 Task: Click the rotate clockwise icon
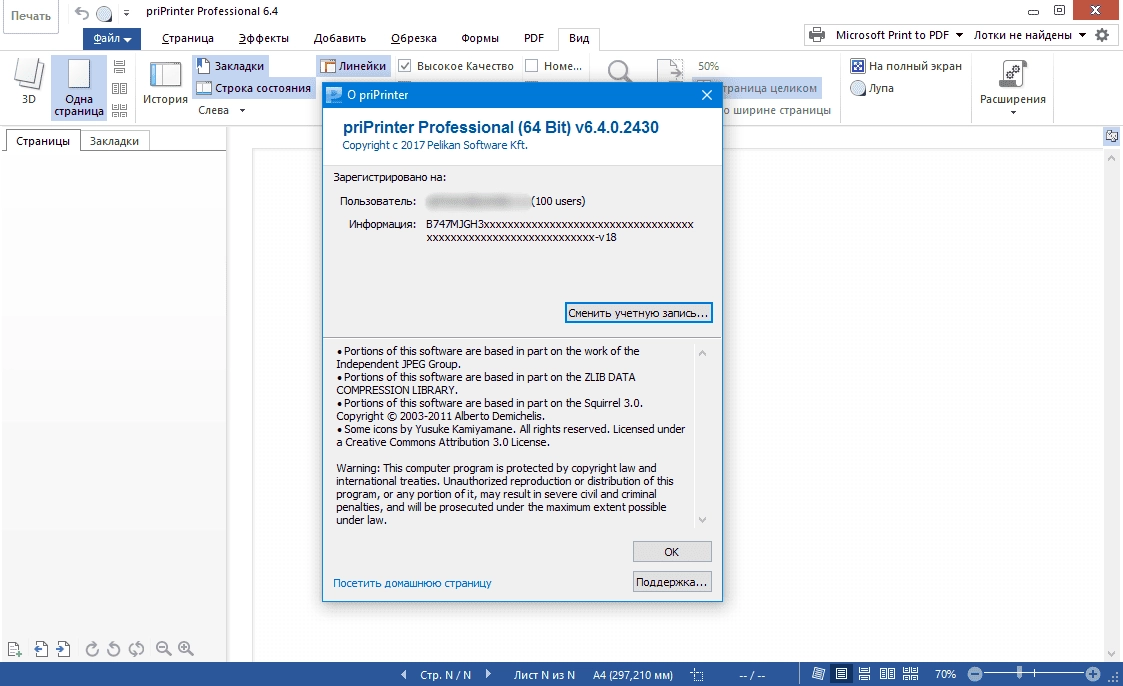click(x=92, y=649)
